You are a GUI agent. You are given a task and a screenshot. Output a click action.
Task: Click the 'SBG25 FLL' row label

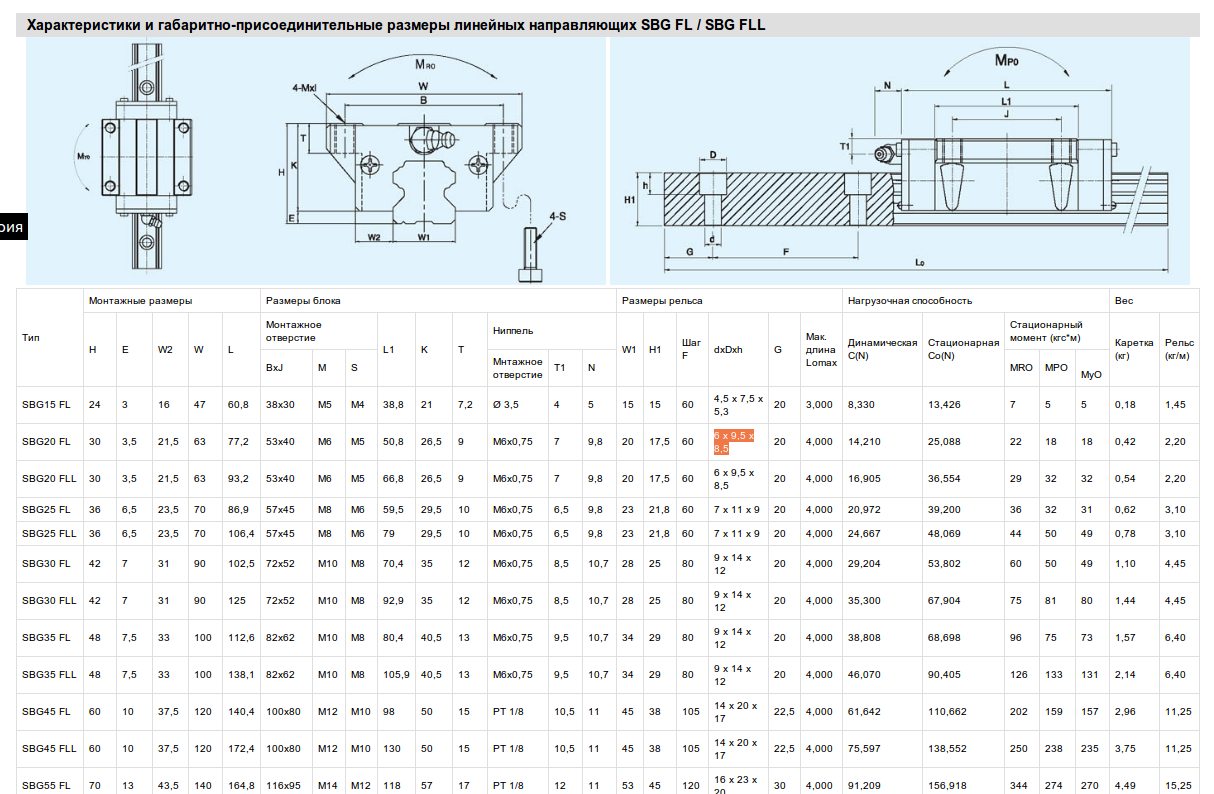point(49,534)
